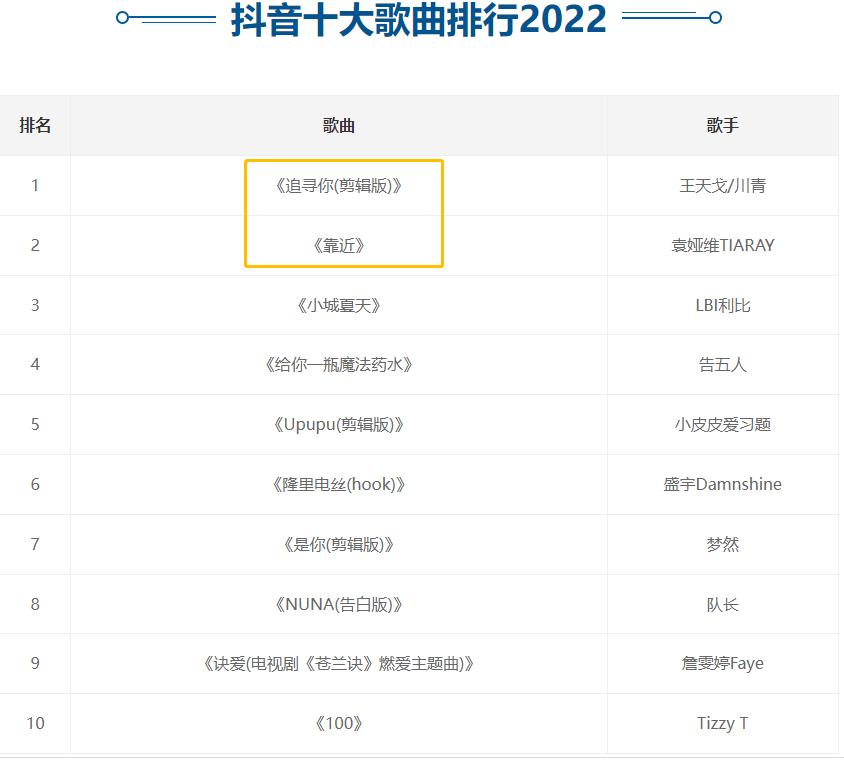Select the 歌手 column header
The height and width of the screenshot is (760, 844).
tap(723, 125)
